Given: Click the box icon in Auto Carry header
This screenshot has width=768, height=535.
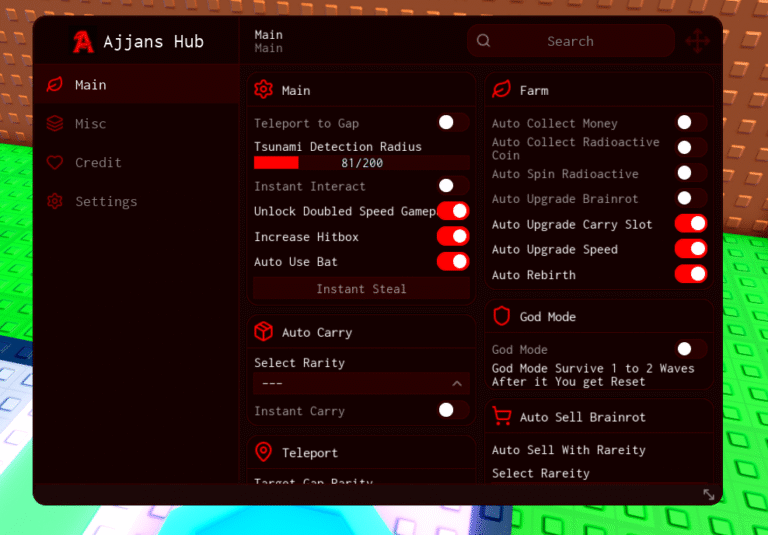Looking at the screenshot, I should coord(264,332).
